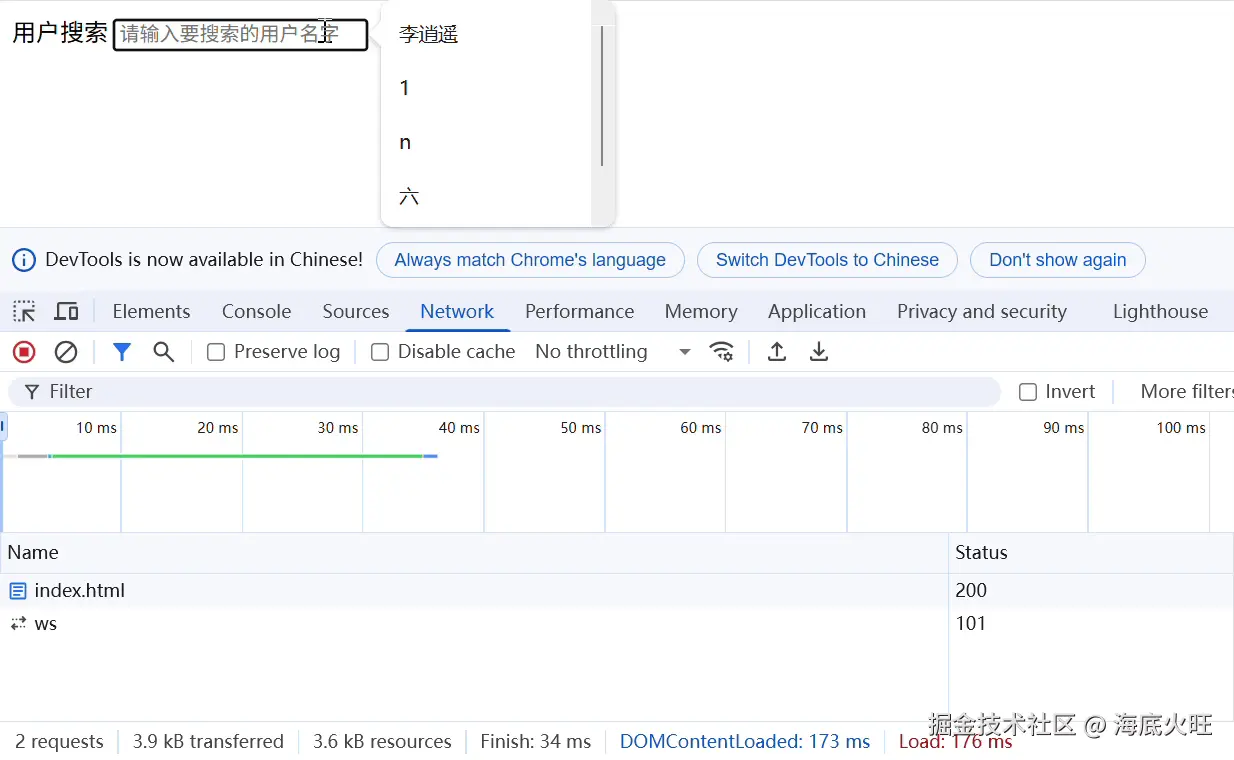Dismiss with Don't show again button
The width and height of the screenshot is (1234, 760).
1058,260
